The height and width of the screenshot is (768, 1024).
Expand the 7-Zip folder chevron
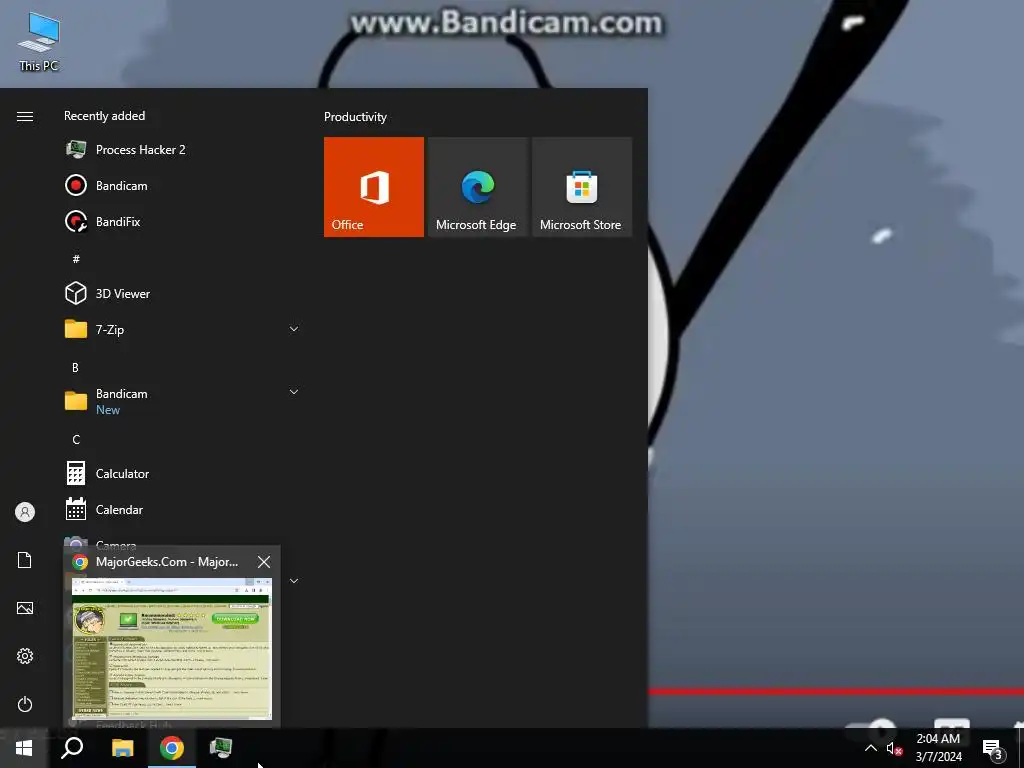click(x=294, y=329)
